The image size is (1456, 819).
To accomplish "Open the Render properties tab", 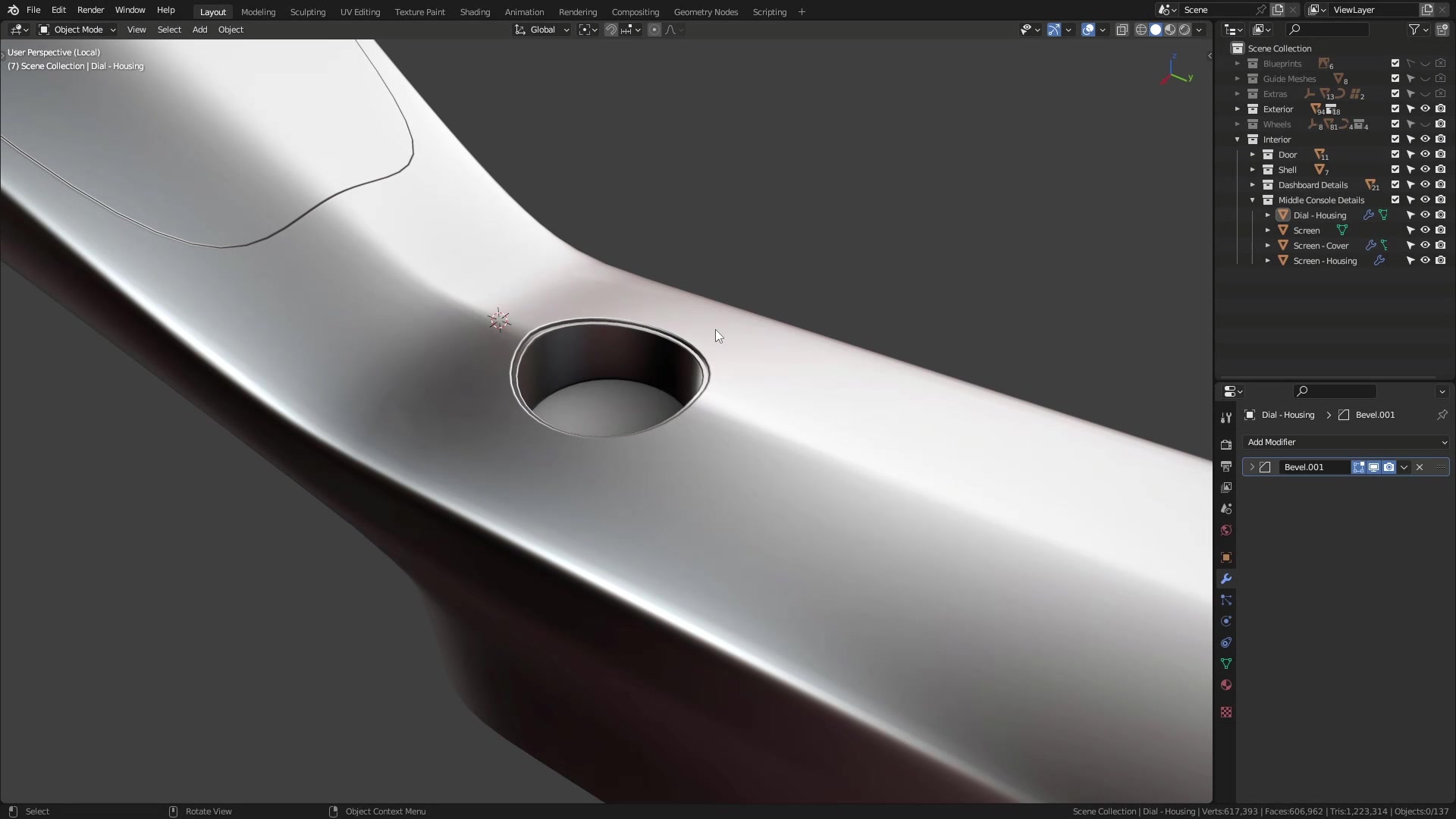I will 1226,445.
